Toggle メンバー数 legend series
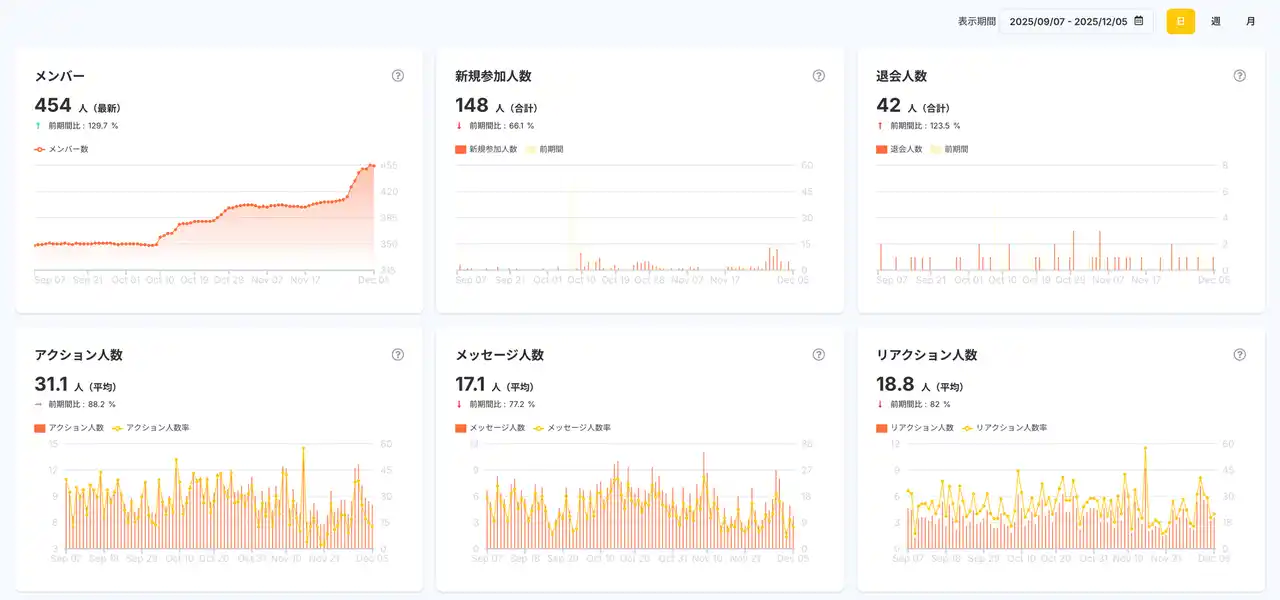1280x600 pixels. point(61,149)
